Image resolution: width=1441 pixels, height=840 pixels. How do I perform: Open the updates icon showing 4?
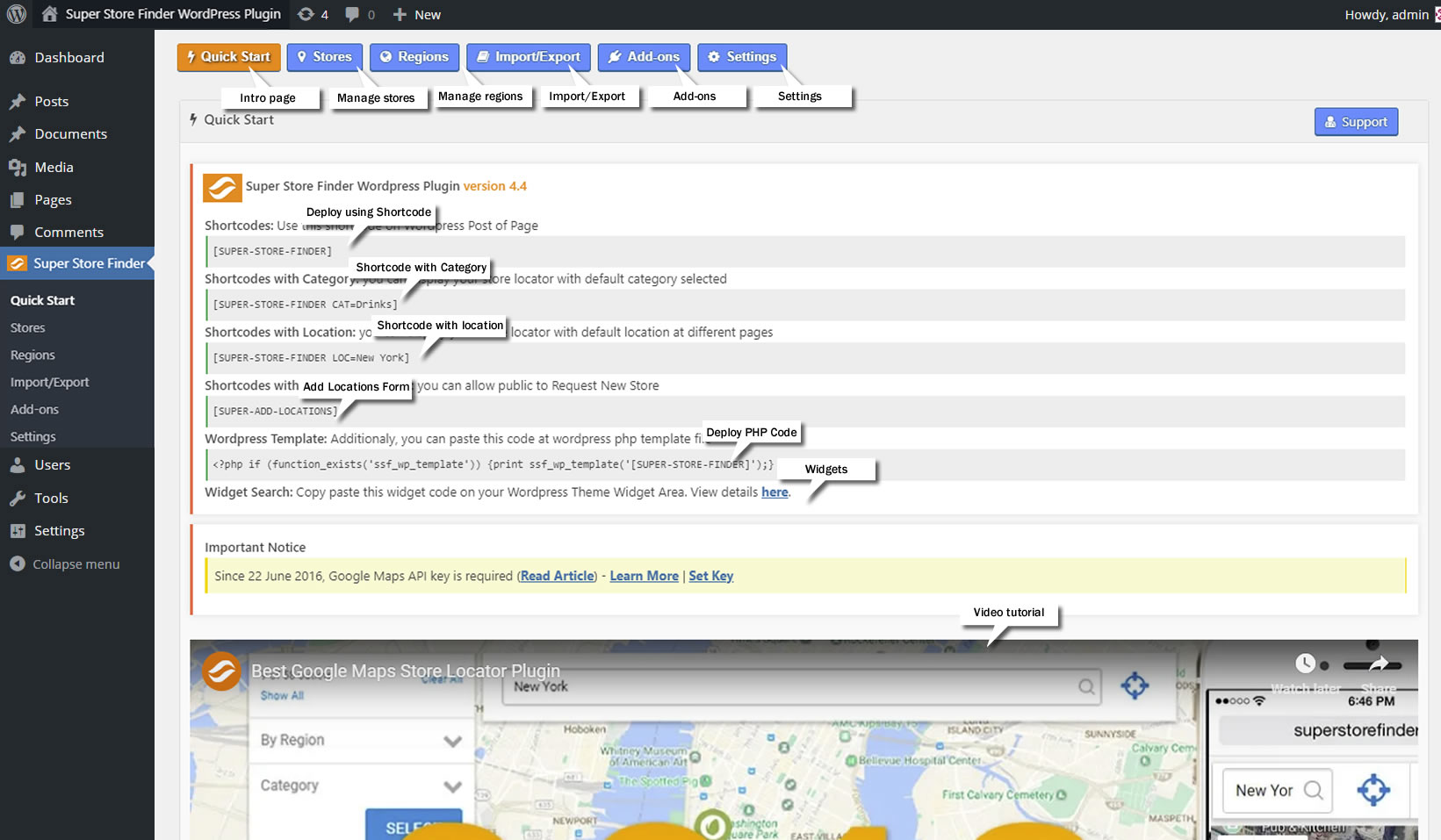pyautogui.click(x=306, y=14)
